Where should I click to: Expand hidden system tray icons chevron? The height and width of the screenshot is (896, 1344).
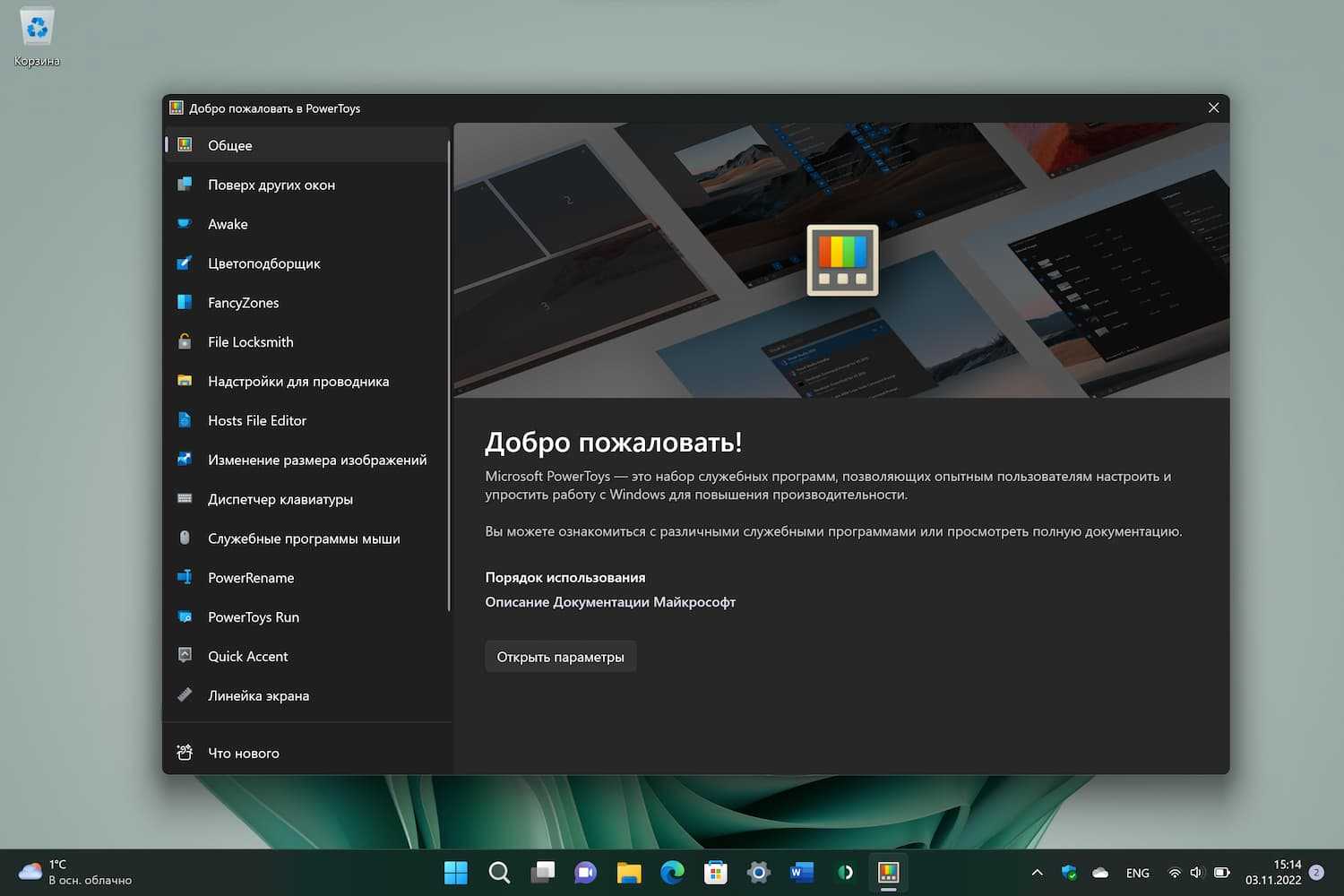click(1037, 873)
